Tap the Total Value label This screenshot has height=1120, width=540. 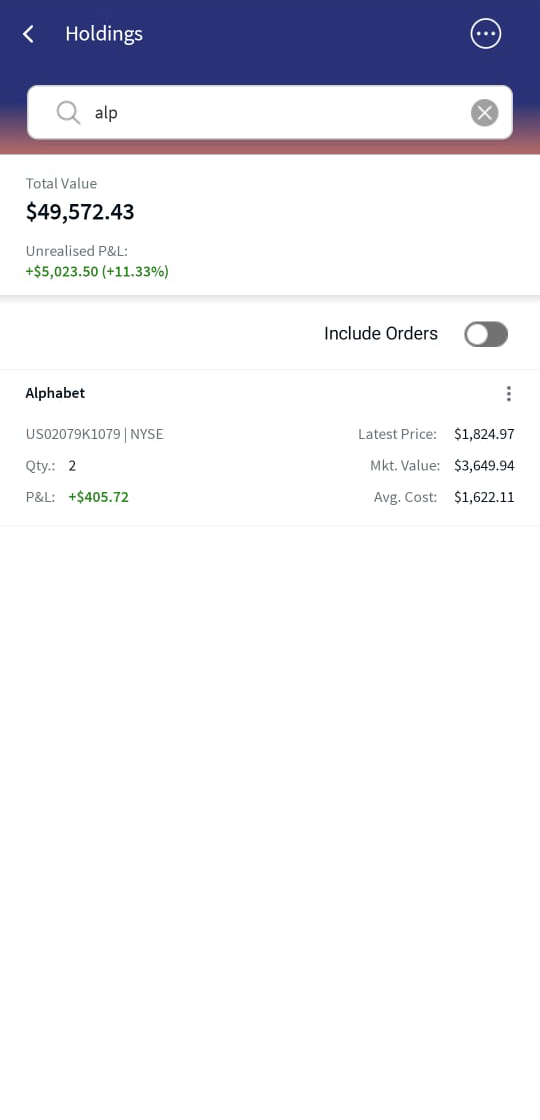(61, 184)
